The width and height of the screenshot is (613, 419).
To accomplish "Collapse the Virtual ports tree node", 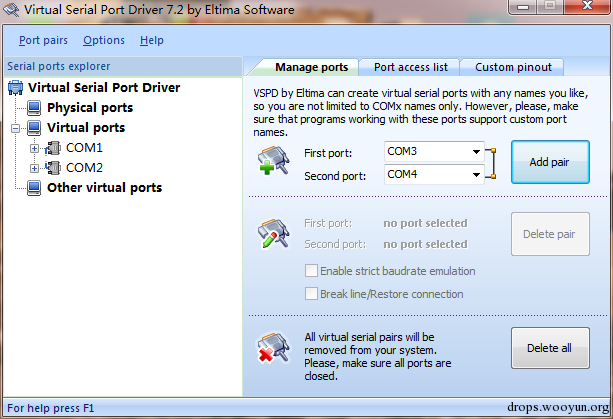I will 16,128.
